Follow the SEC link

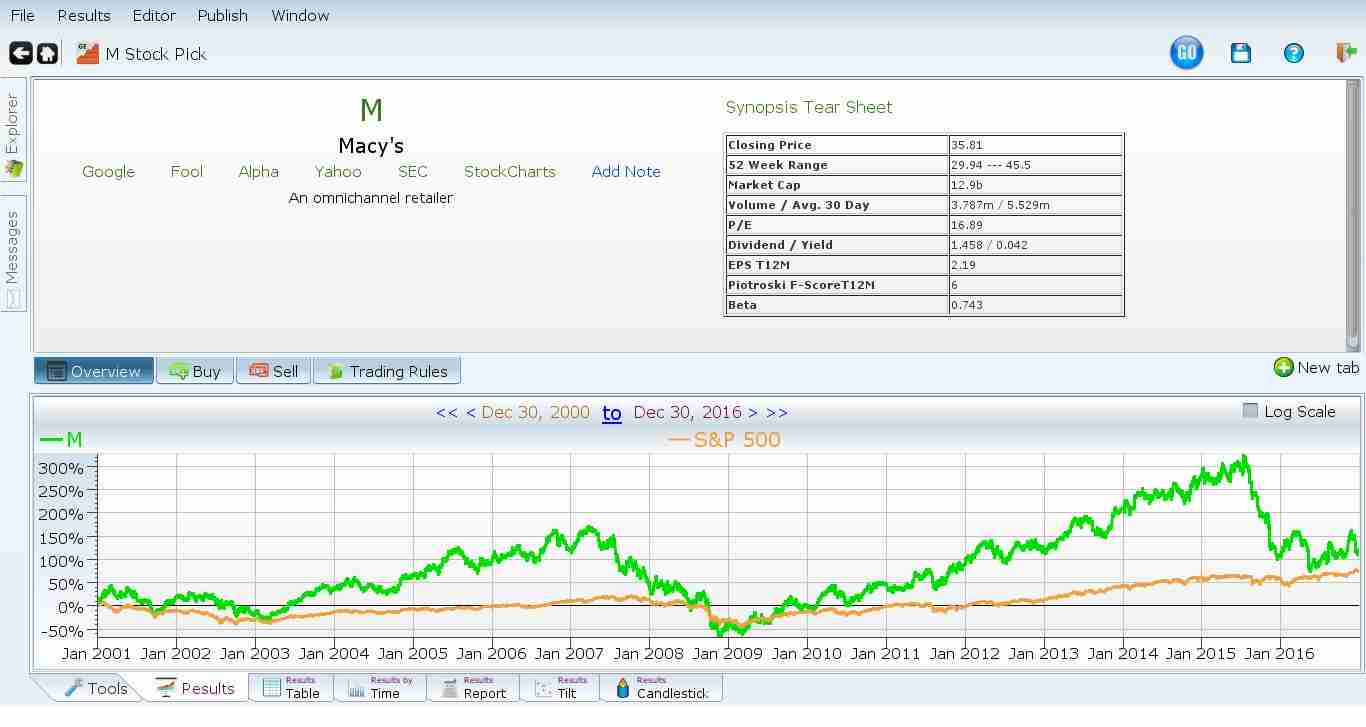(413, 171)
